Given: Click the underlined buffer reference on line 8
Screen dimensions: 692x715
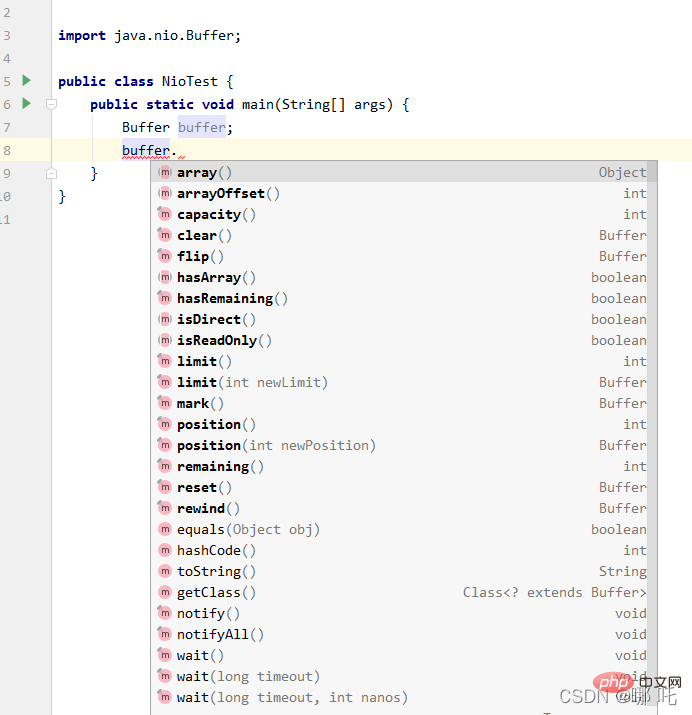Looking at the screenshot, I should coord(146,150).
